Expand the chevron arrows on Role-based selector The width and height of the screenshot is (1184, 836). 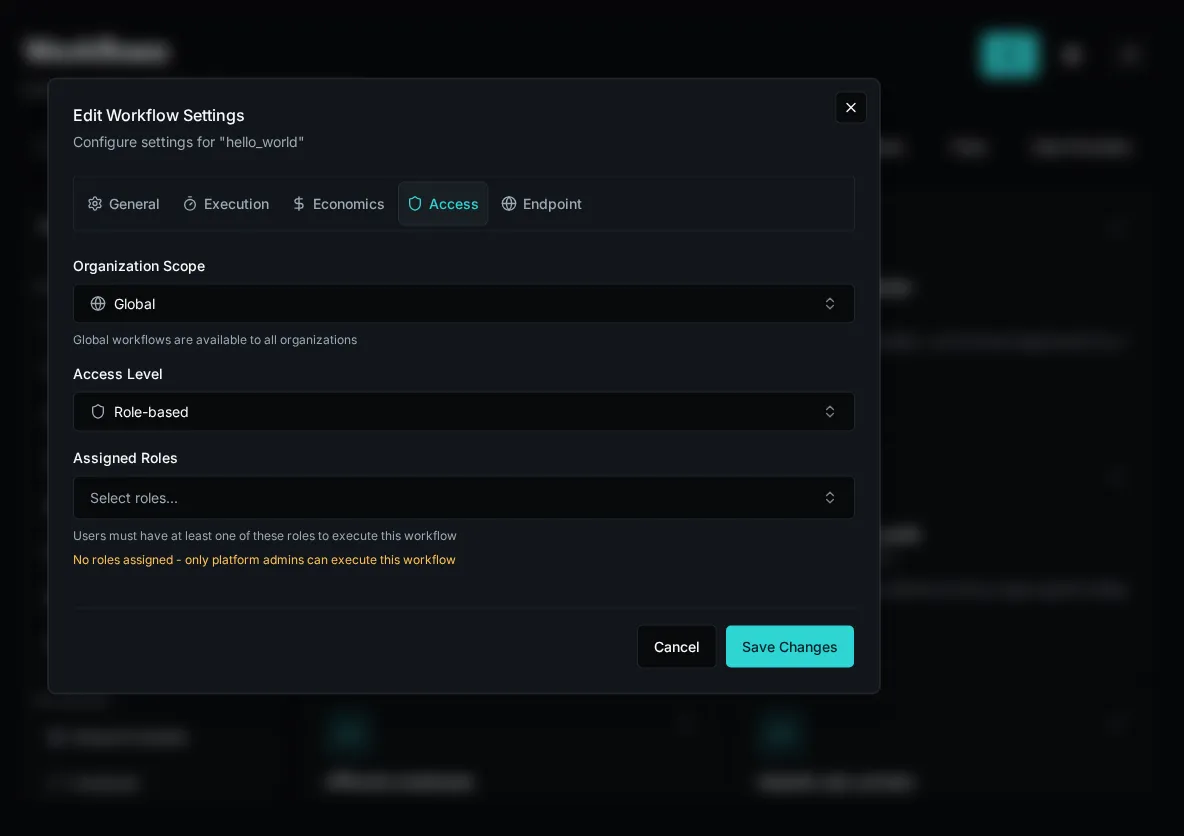(830, 412)
